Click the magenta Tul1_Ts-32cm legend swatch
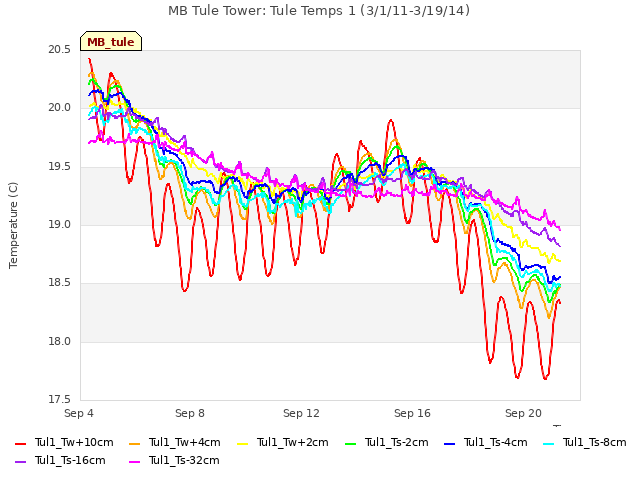This screenshot has height=480, width=640. coord(134,462)
